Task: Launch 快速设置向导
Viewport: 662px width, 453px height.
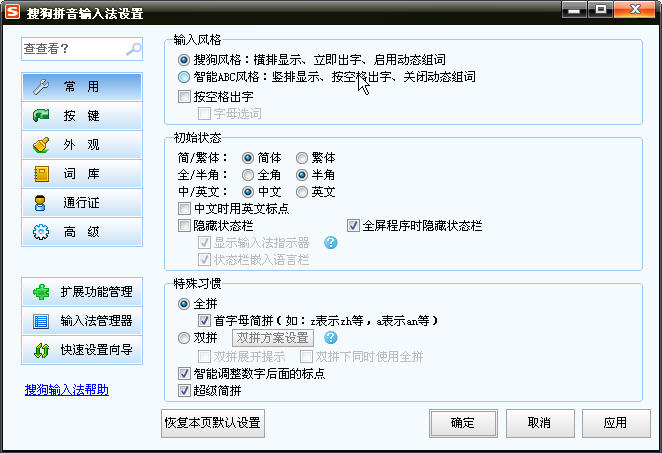Action: coord(82,350)
